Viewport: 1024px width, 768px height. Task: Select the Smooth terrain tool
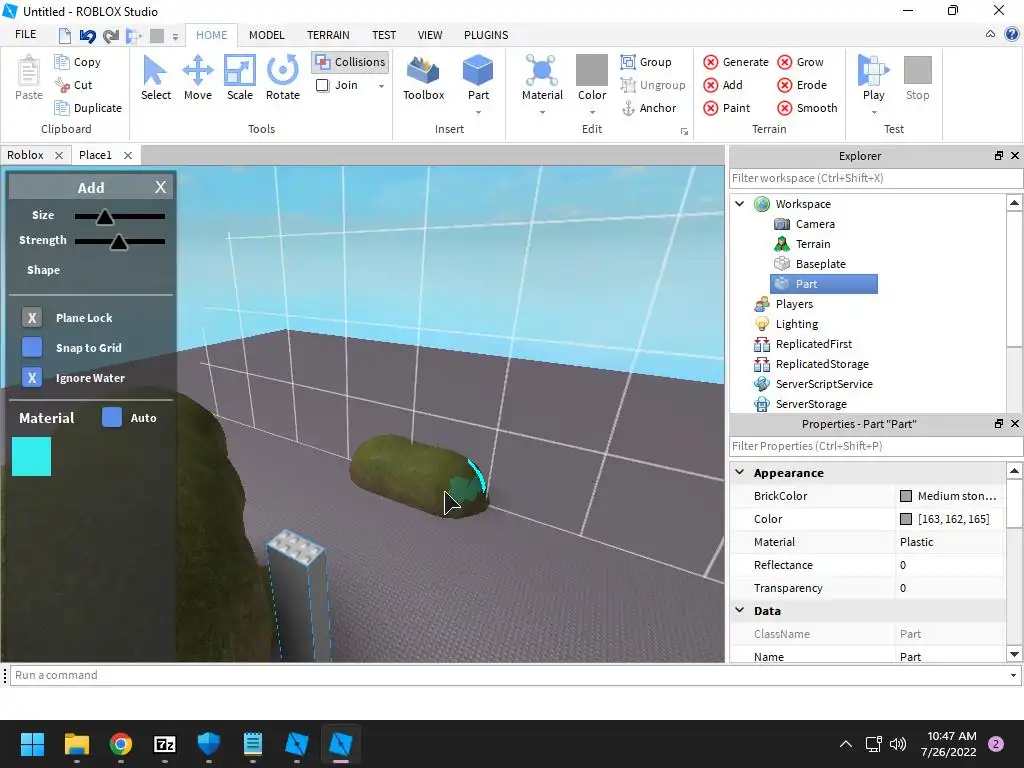tap(807, 108)
